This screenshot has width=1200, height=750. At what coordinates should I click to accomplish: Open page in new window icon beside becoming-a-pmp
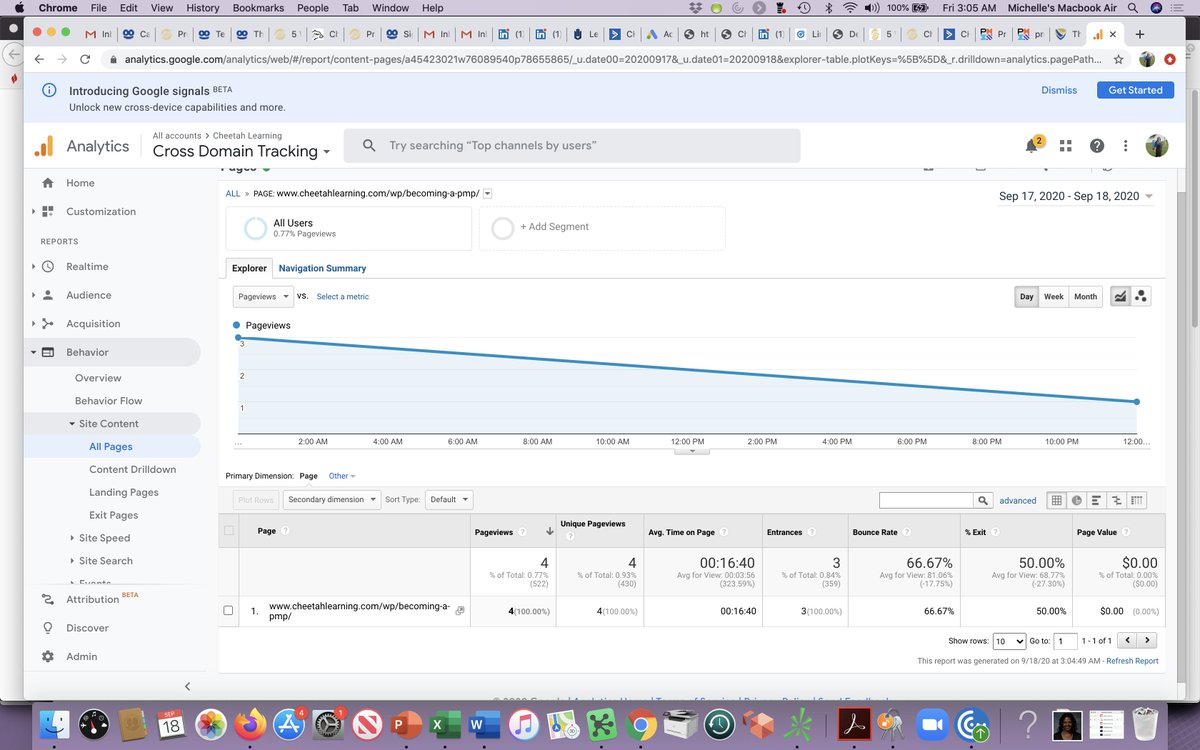pos(460,611)
